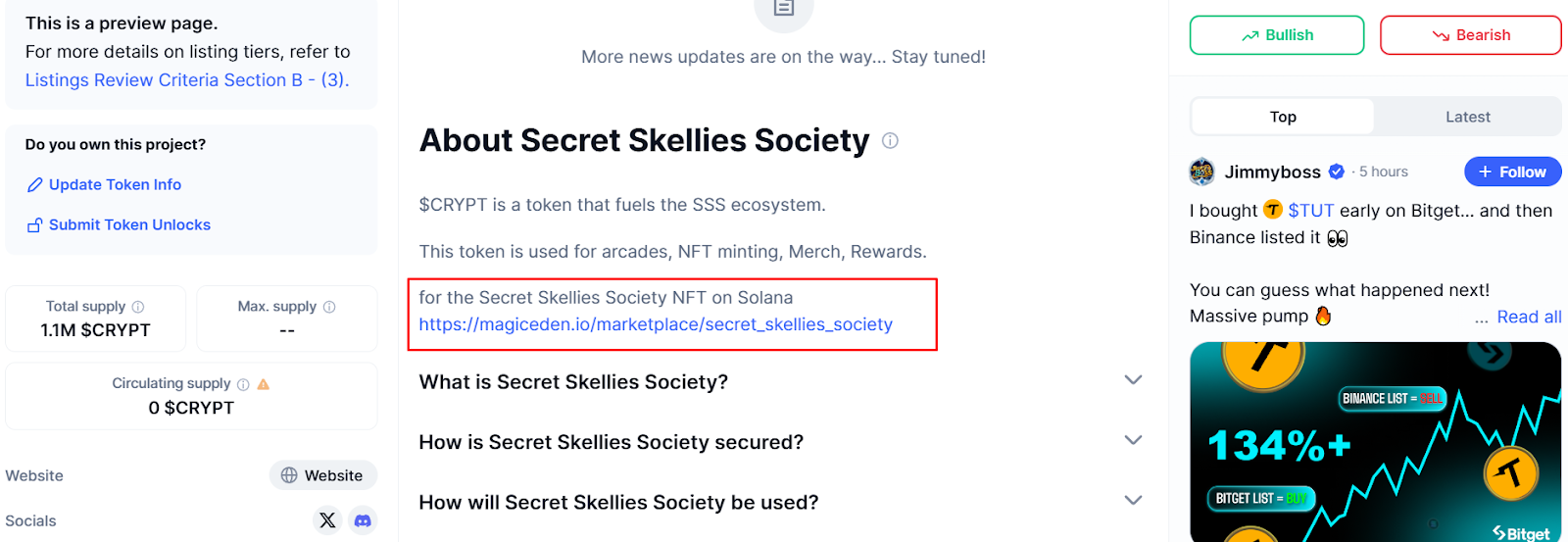Viewport: 1568px width, 542px height.
Task: Open the Magic Eden marketplace link
Action: tap(656, 324)
